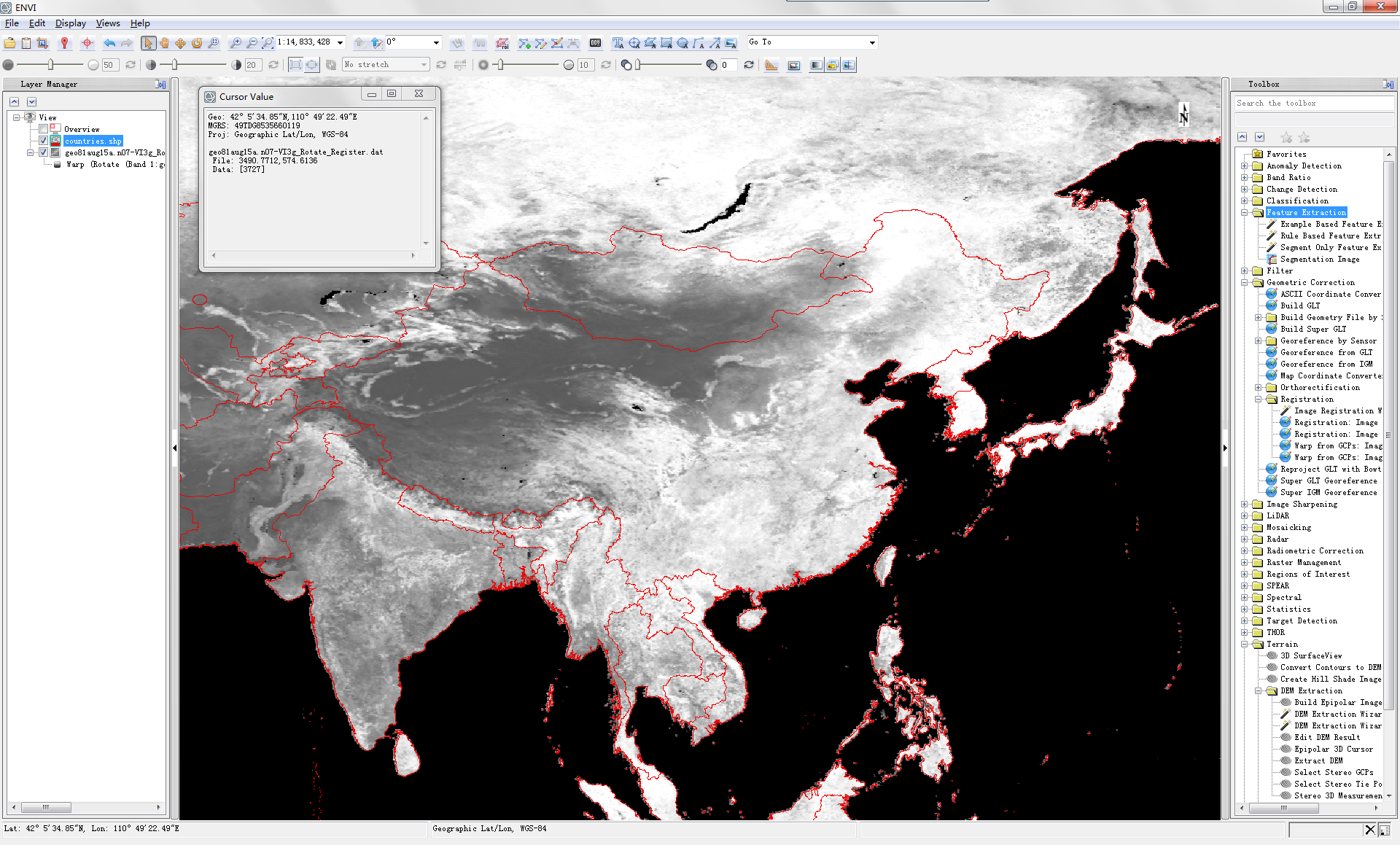The image size is (1400, 845).
Task: Select the Rotate view tool
Action: (197, 43)
